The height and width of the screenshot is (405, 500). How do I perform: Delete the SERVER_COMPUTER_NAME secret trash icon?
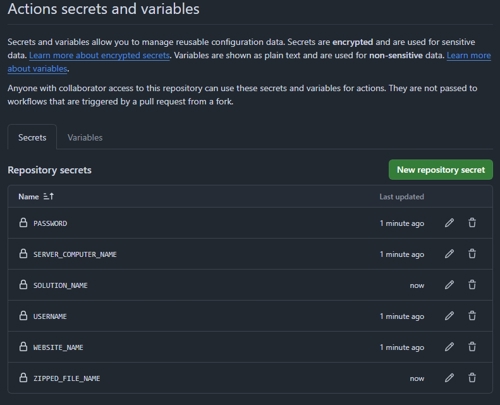point(472,254)
